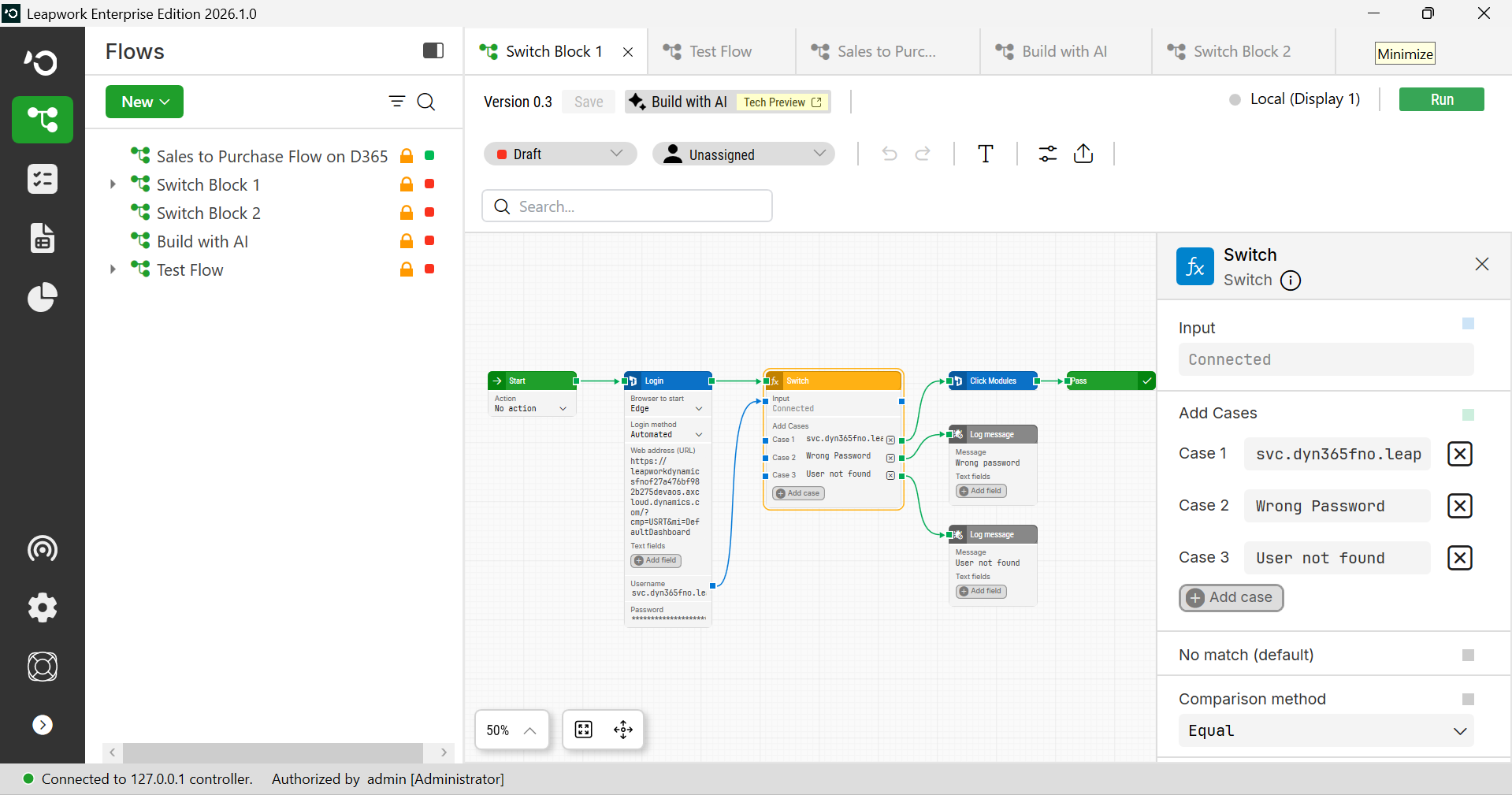Open the Reports document sidebar icon
This screenshot has height=795, width=1512.
point(43,238)
